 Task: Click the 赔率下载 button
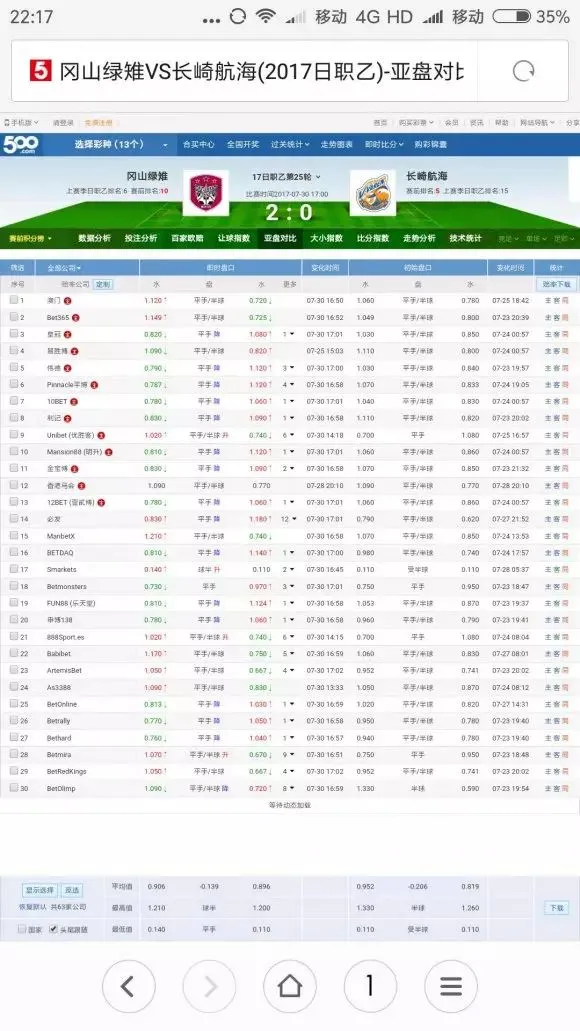click(557, 284)
